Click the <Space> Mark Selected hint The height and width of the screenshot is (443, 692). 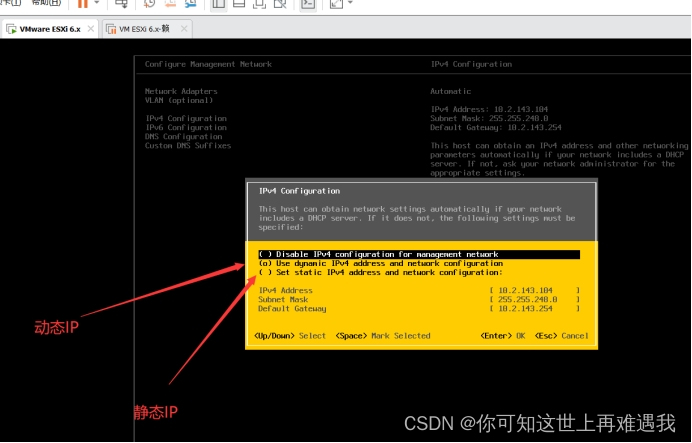(x=383, y=336)
